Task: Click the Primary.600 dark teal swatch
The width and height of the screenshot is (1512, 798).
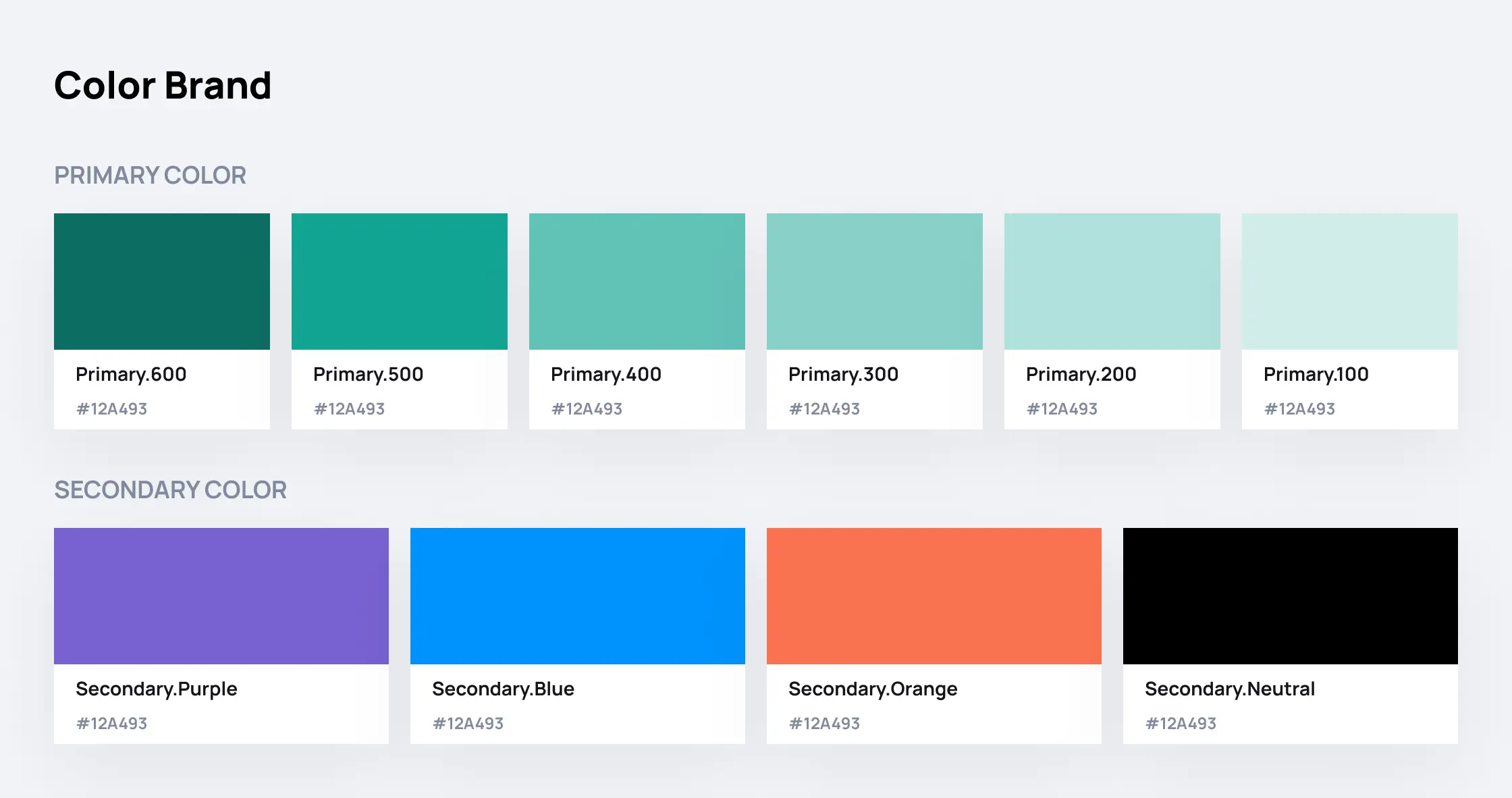Action: pyautogui.click(x=162, y=282)
